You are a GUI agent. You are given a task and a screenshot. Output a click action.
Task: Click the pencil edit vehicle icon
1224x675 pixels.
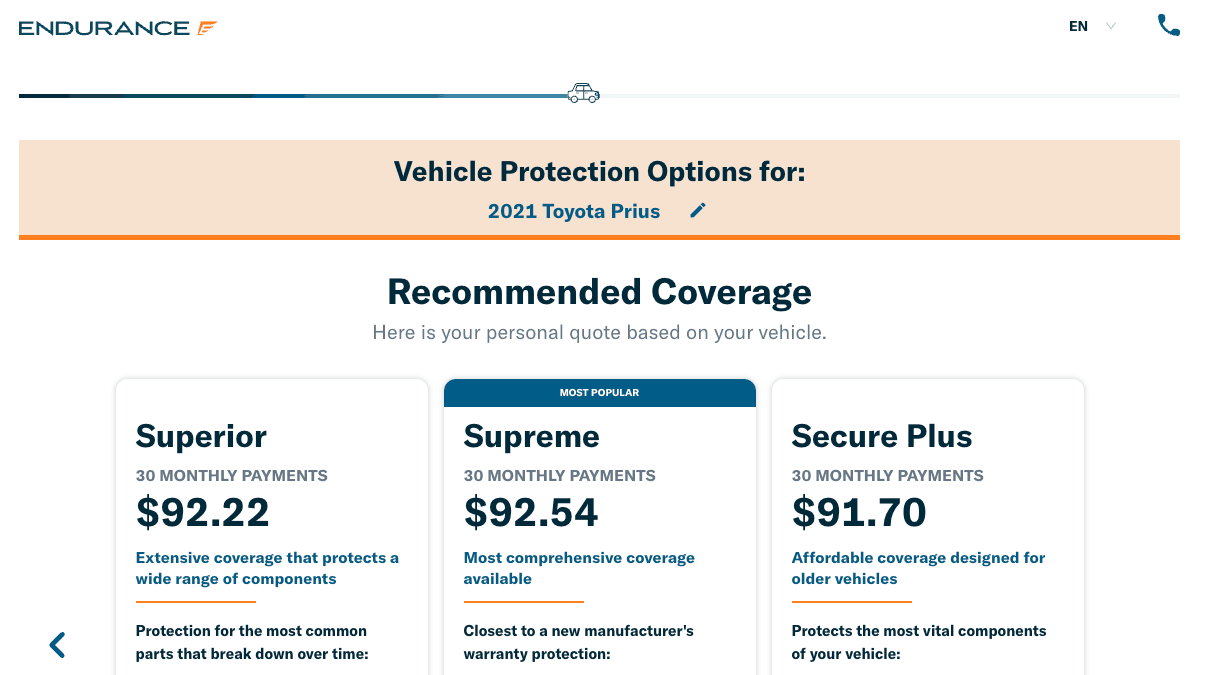tap(698, 210)
